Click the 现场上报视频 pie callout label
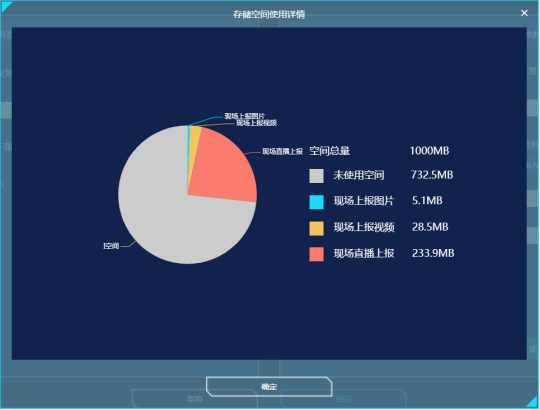This screenshot has width=540, height=410. coord(256,123)
